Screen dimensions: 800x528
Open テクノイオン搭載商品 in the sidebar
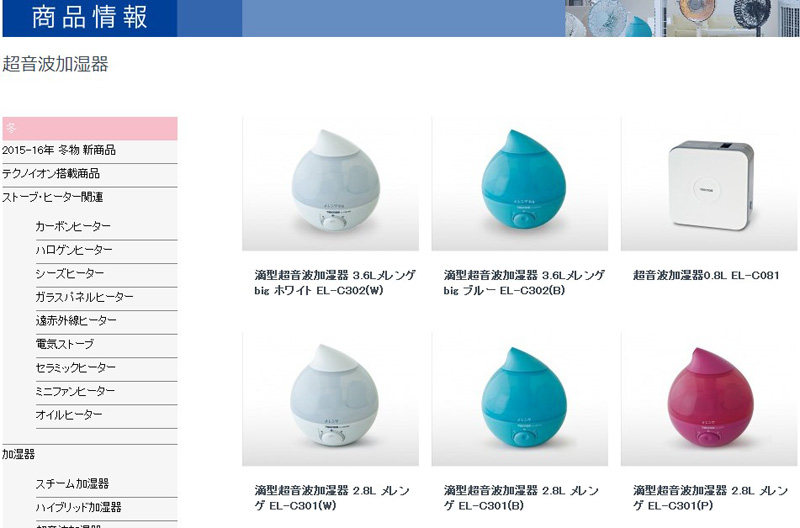pyautogui.click(x=51, y=173)
